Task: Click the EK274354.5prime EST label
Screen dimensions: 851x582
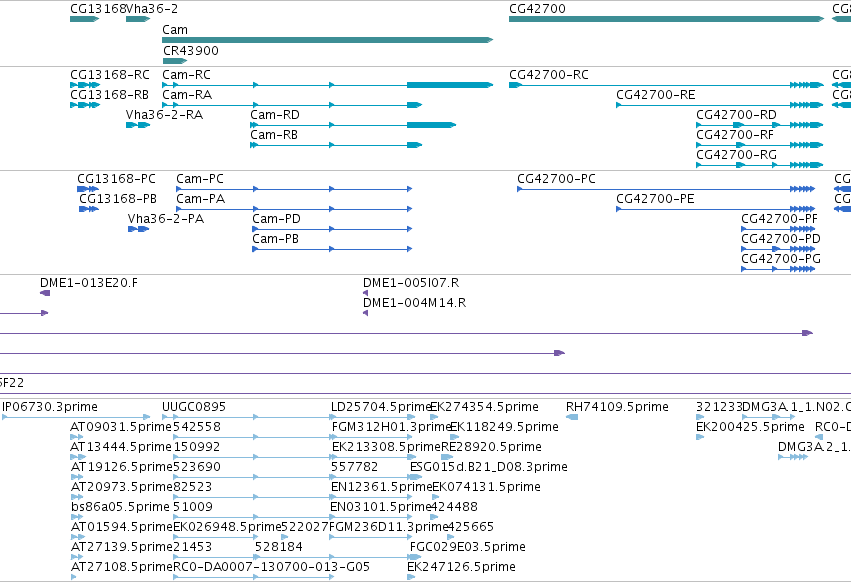Action: (x=484, y=407)
